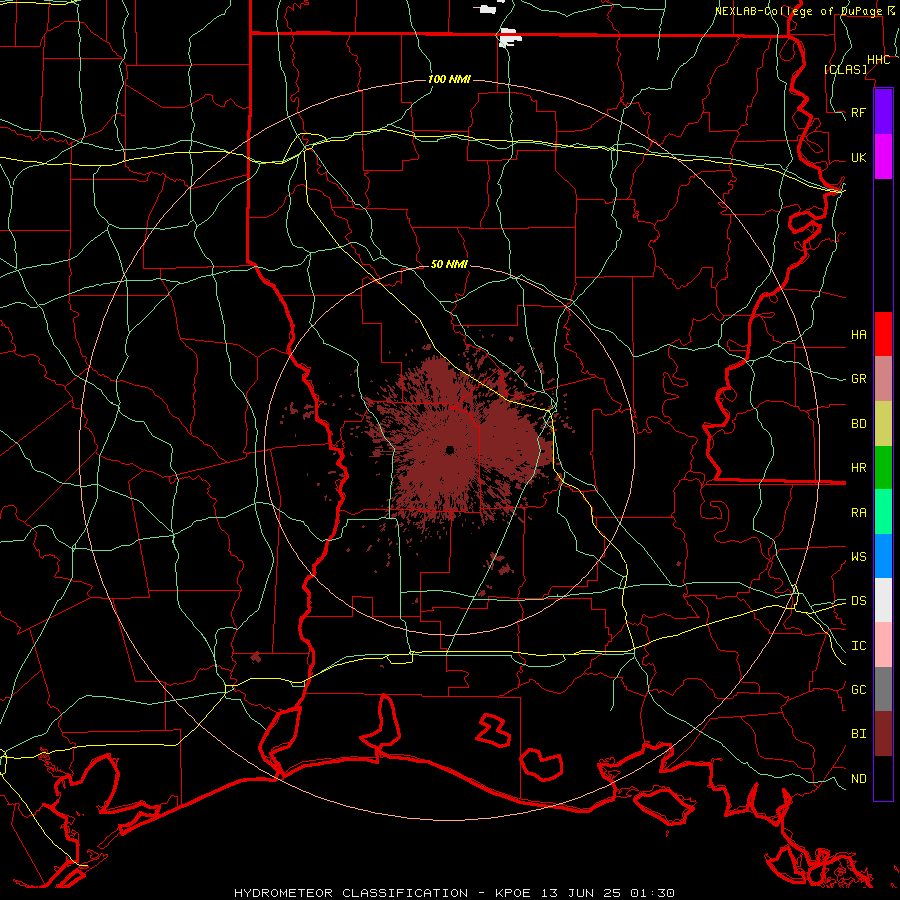
Task: Click the black radar site dot at center
Action: [x=450, y=450]
